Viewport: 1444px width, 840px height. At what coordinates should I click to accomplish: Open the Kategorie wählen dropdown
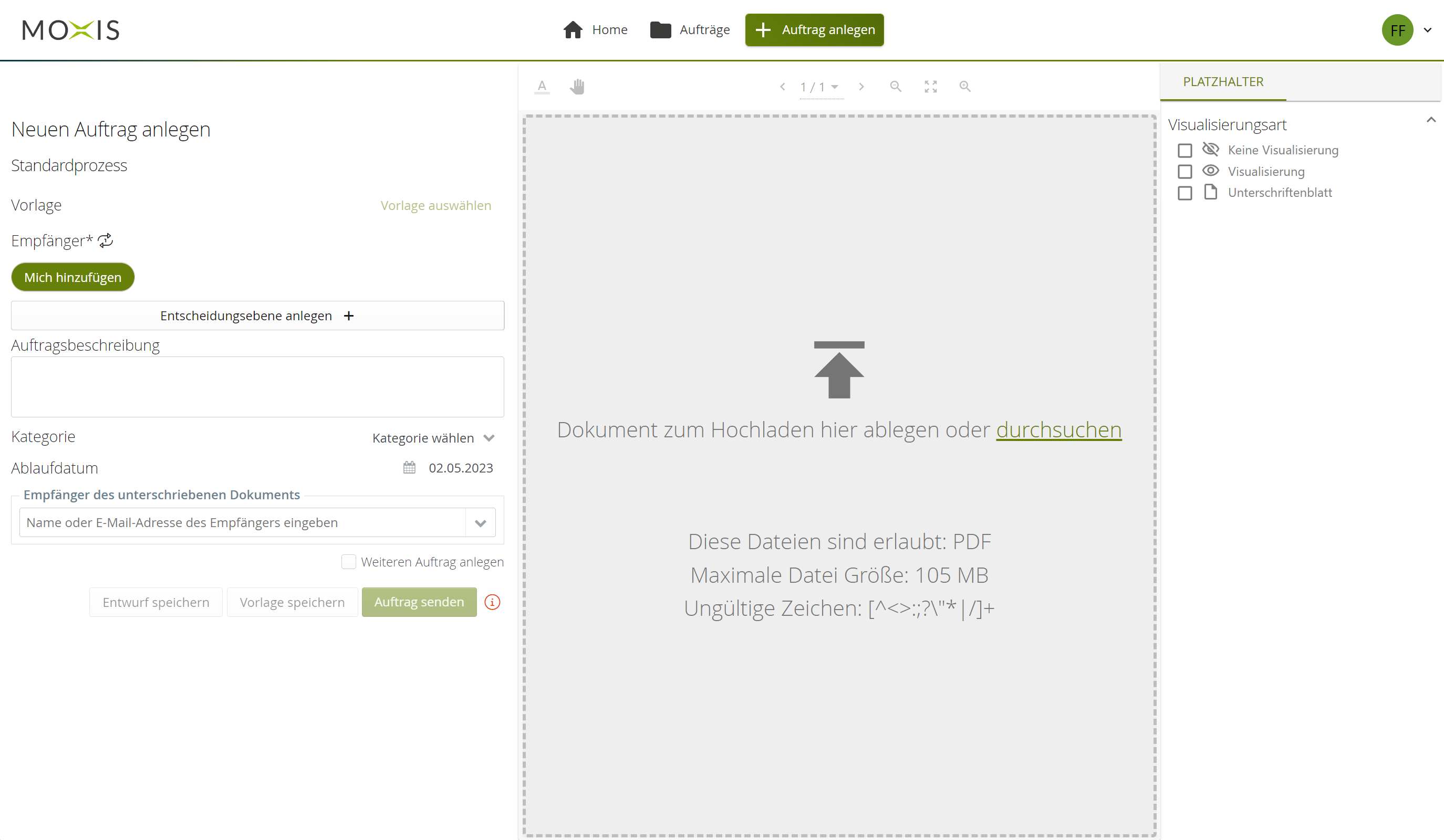coord(433,438)
